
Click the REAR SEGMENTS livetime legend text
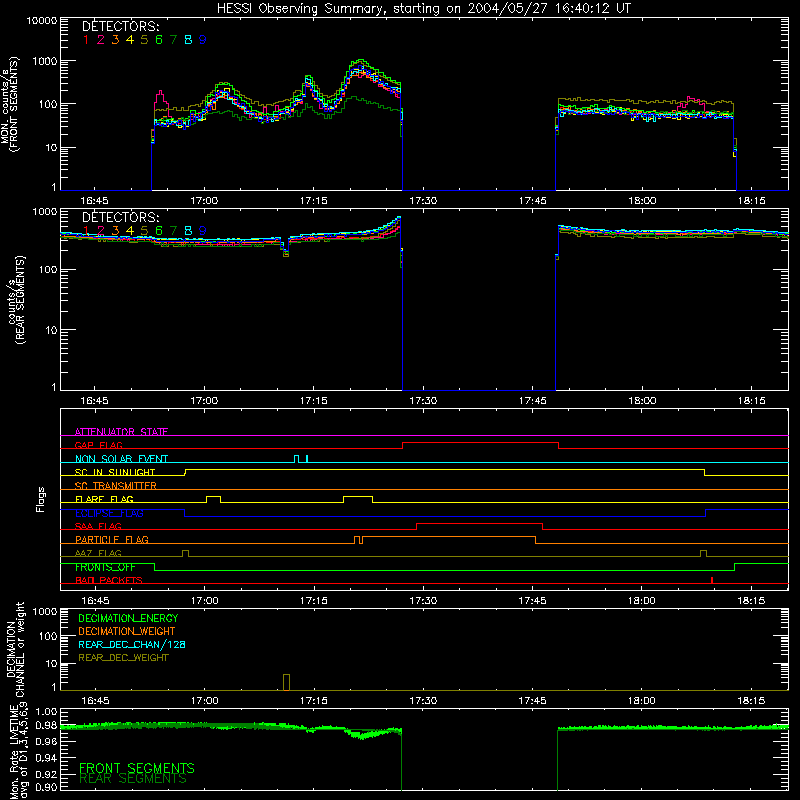(133, 779)
